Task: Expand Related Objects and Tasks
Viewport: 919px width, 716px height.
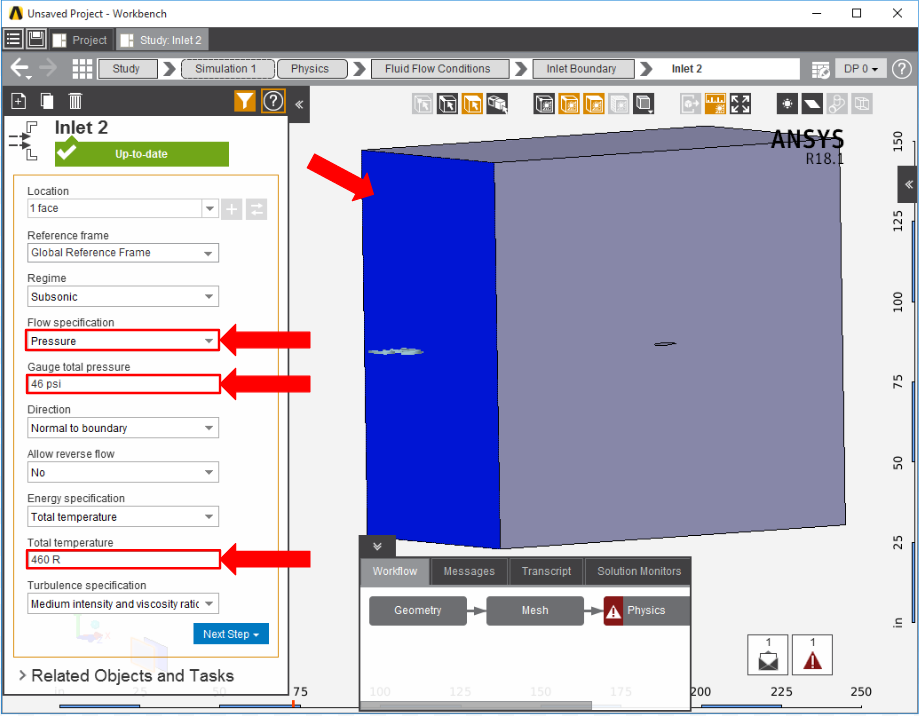Action: point(126,676)
